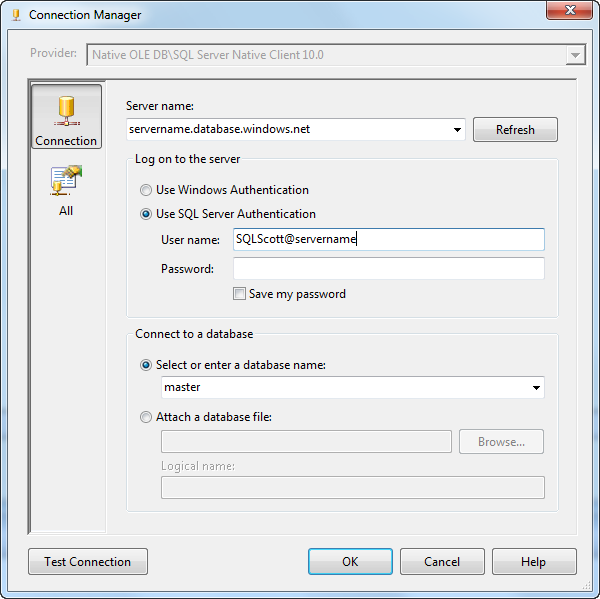Open the Connection page icon
Image resolution: width=600 pixels, height=599 pixels.
point(66,117)
